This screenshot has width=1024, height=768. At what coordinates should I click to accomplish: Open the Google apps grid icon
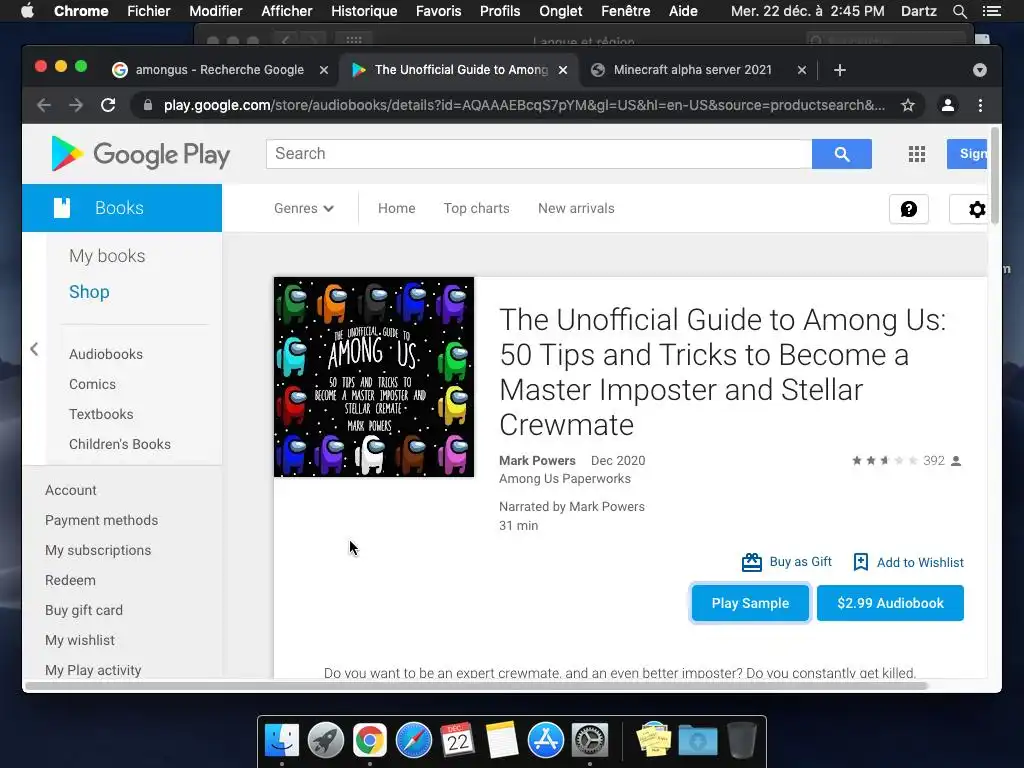(x=917, y=154)
